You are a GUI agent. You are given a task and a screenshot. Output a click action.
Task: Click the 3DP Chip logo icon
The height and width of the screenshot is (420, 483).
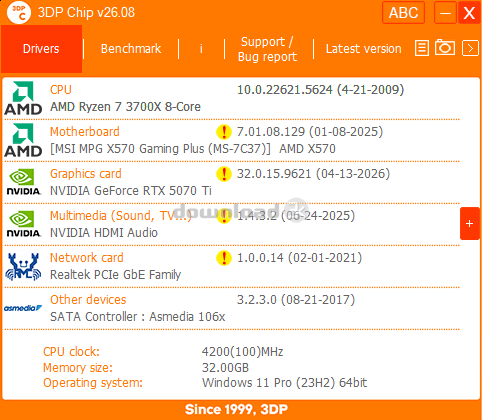pos(19,13)
